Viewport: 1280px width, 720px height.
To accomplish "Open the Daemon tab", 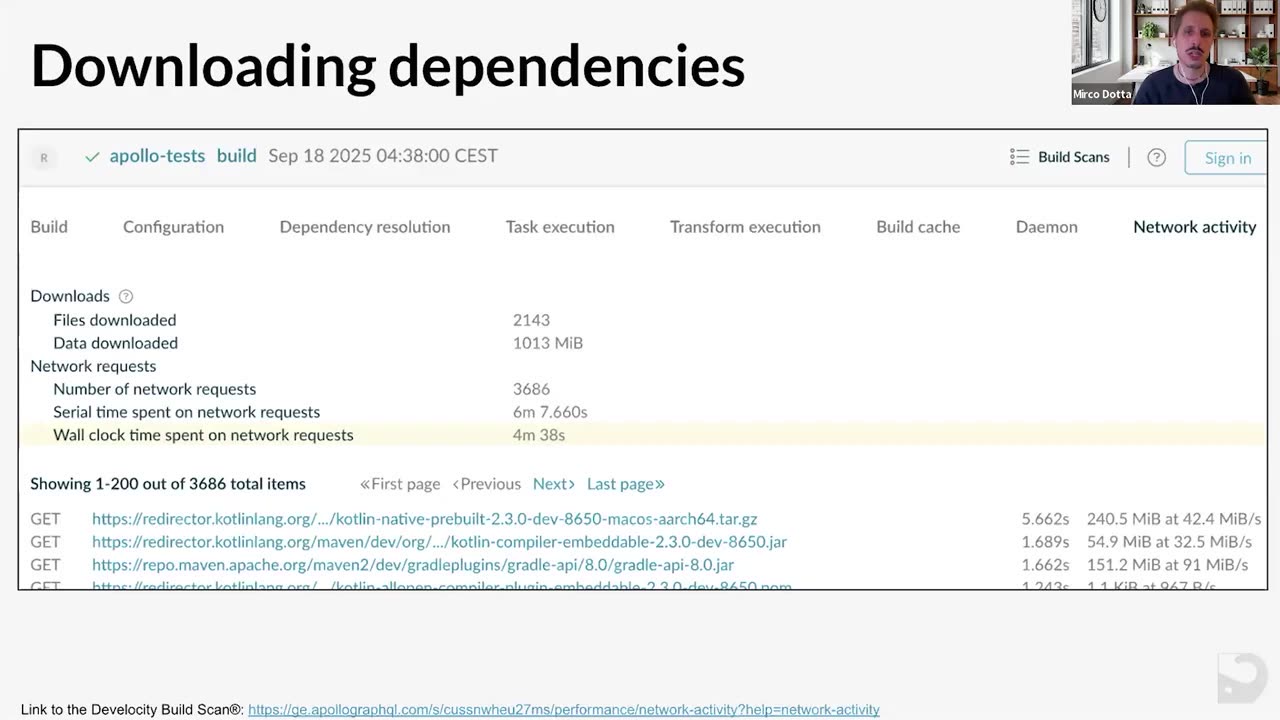I will pyautogui.click(x=1047, y=227).
